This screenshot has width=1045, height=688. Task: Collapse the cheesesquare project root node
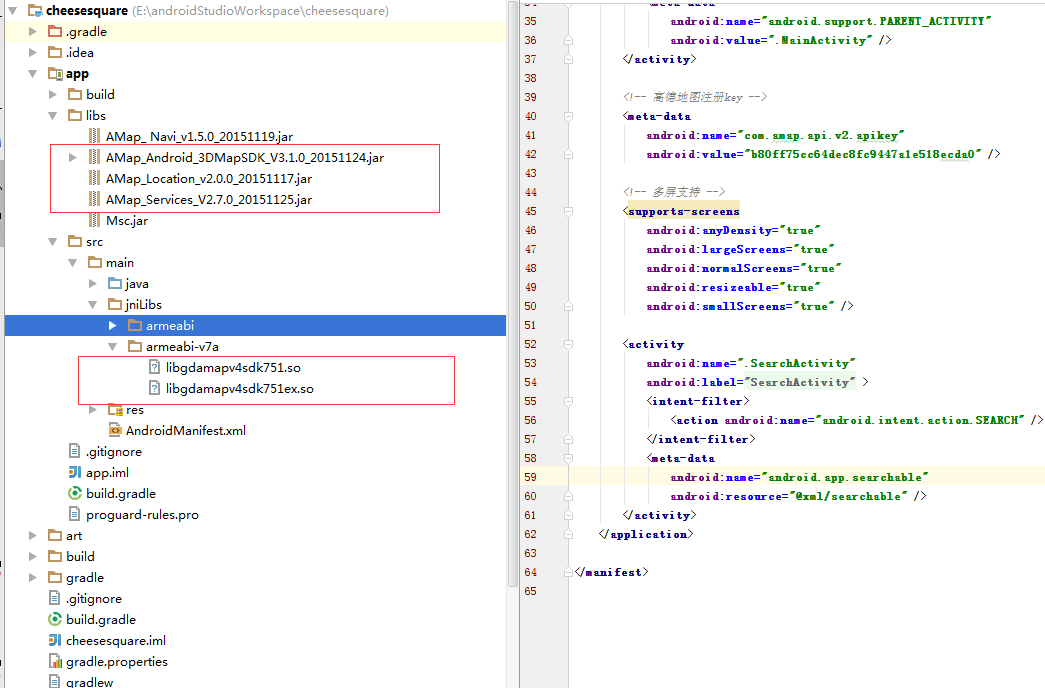(x=13, y=11)
